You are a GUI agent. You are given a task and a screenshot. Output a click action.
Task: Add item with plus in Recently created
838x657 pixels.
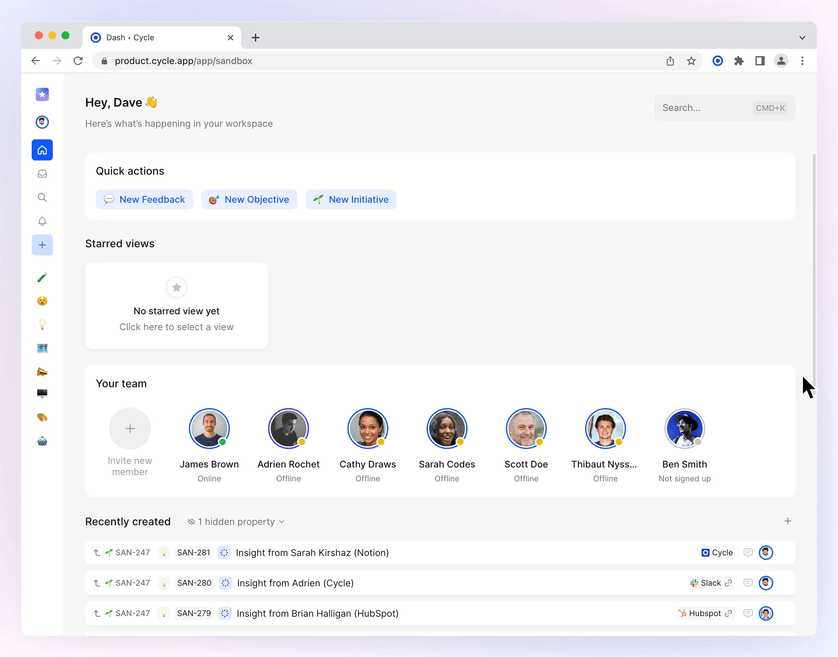(787, 521)
